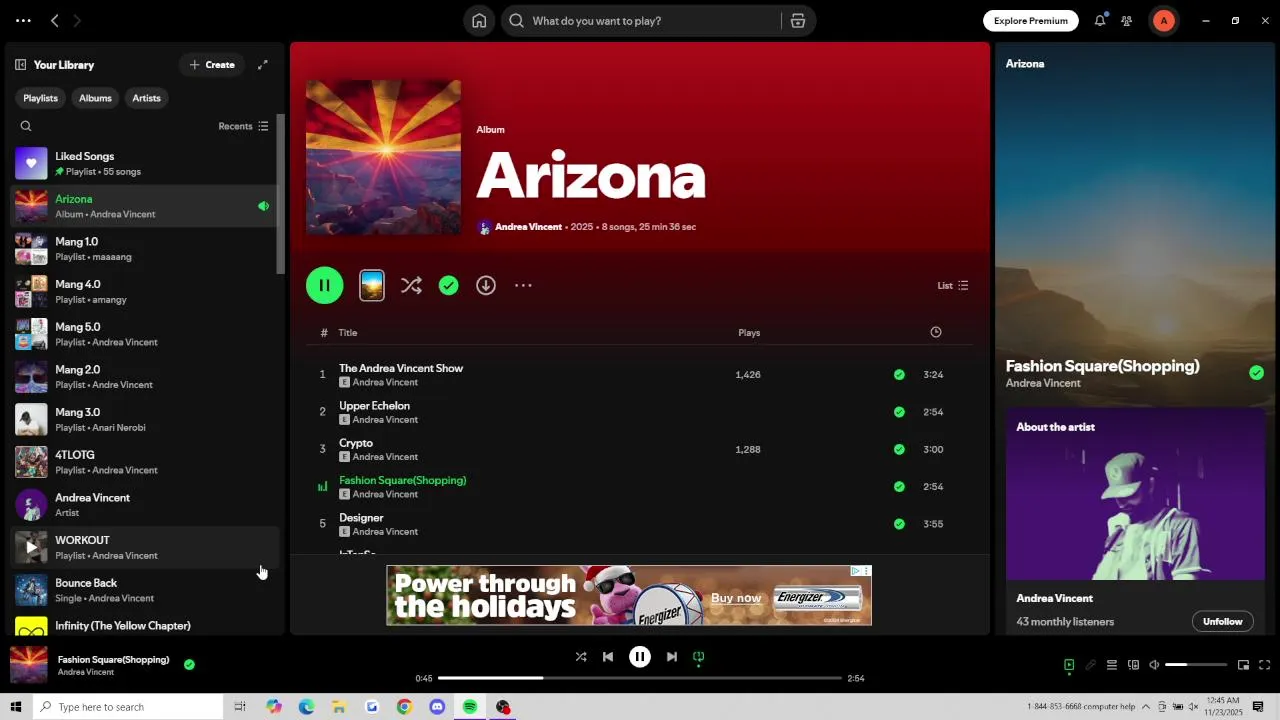Toggle saved check for Upper Echelon
Screen dimensions: 1280x720
[899, 412]
